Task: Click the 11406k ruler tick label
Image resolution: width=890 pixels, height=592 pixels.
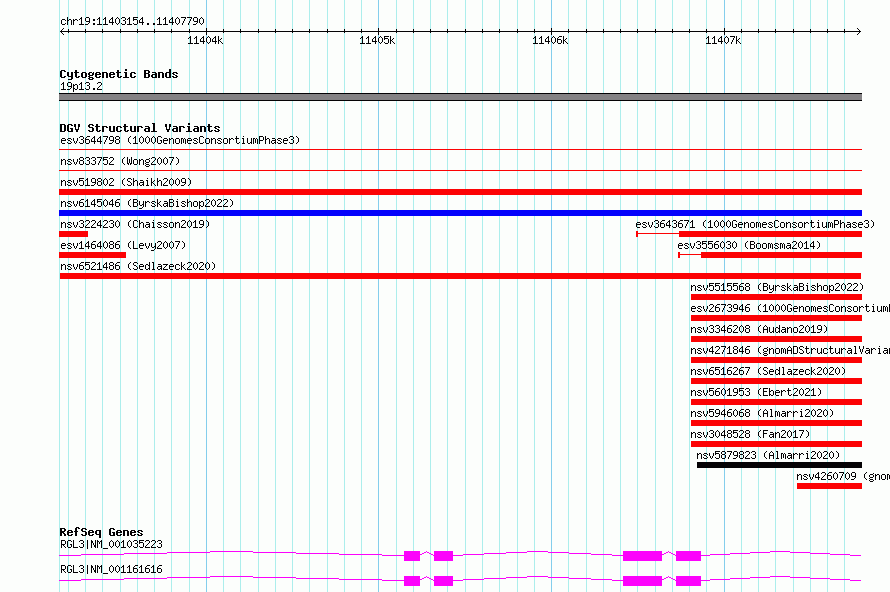Action: click(549, 40)
